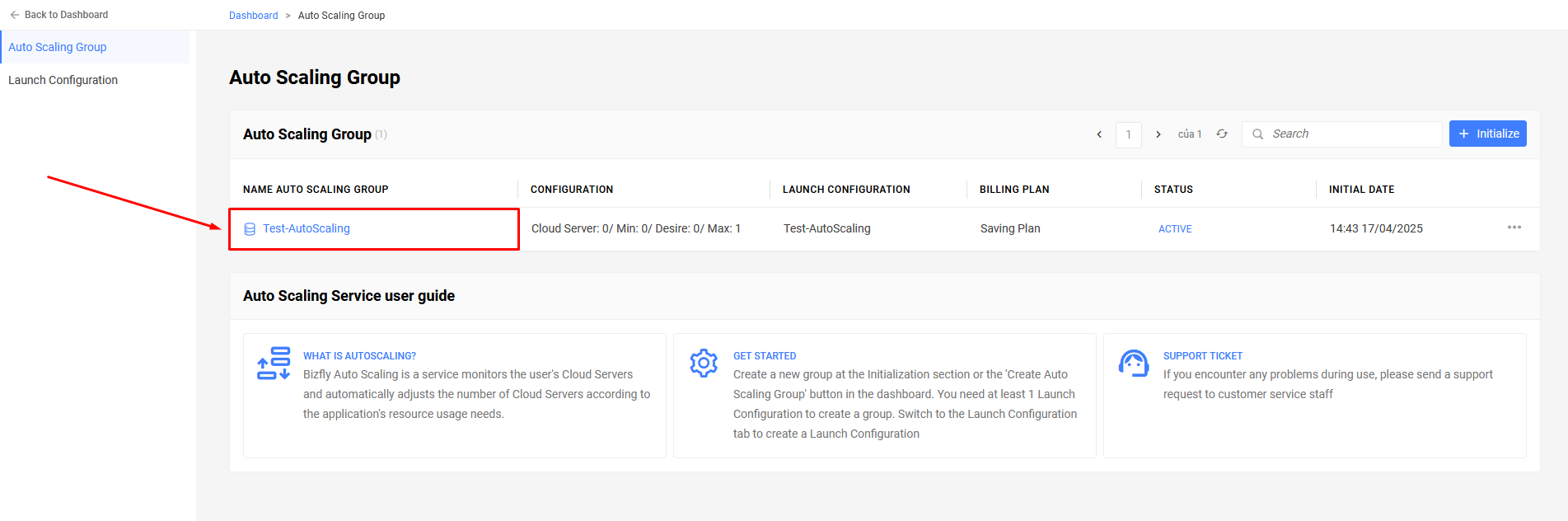Click the refresh list icon
The image size is (1568, 521).
click(x=1222, y=134)
